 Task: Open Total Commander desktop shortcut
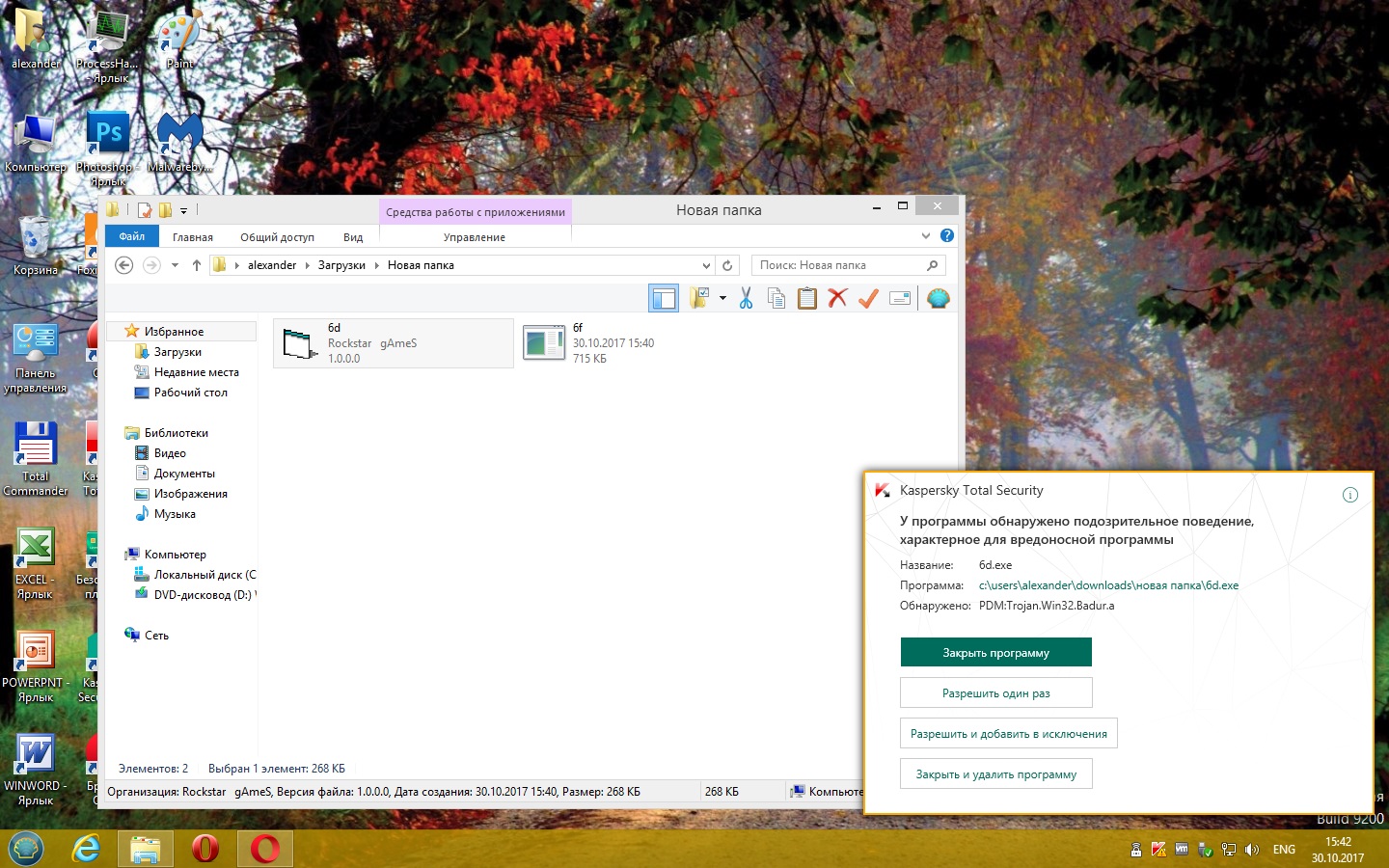(x=36, y=459)
